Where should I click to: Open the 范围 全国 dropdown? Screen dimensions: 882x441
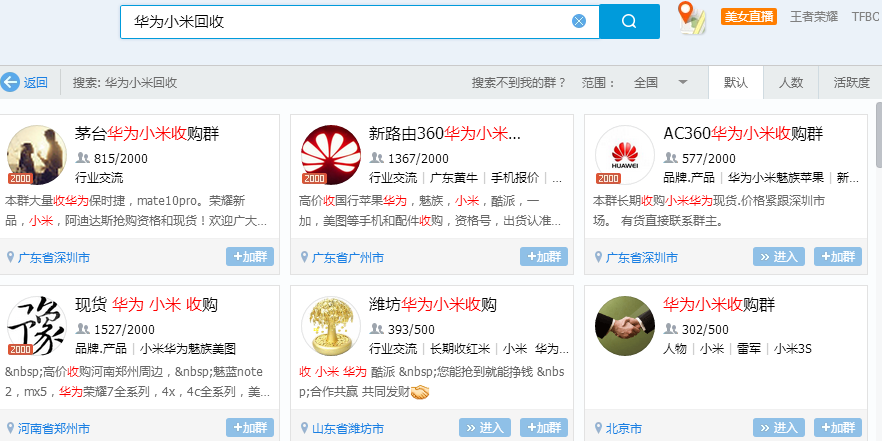[660, 83]
